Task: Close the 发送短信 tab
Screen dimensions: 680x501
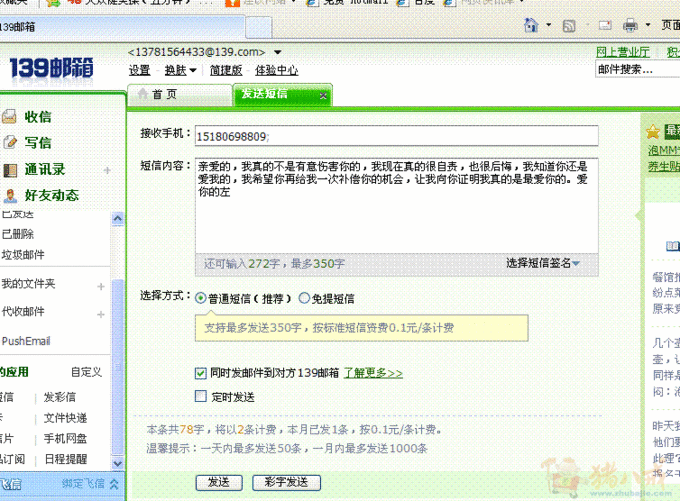Action: 323,95
